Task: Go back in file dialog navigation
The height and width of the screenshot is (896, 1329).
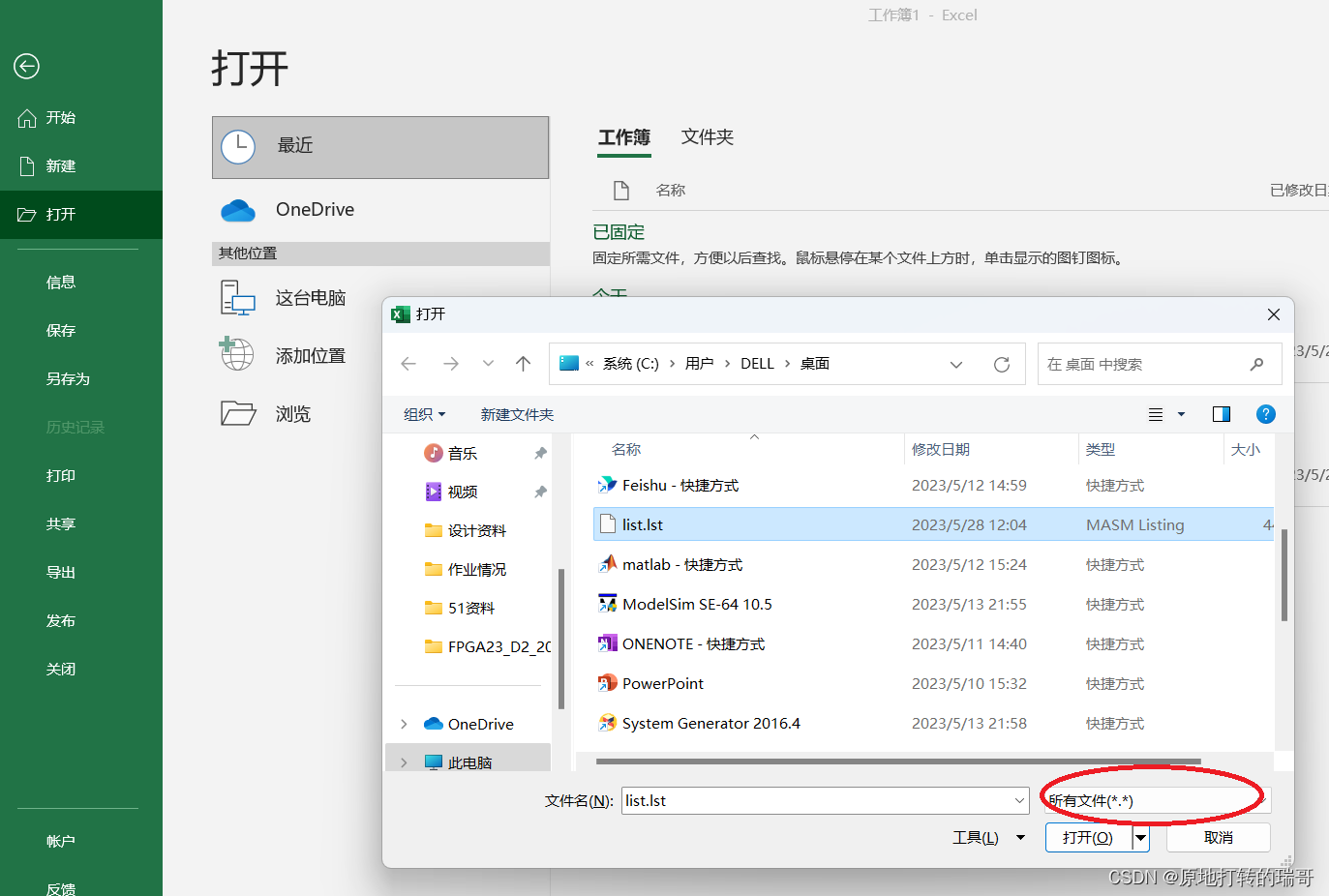Action: click(x=408, y=364)
